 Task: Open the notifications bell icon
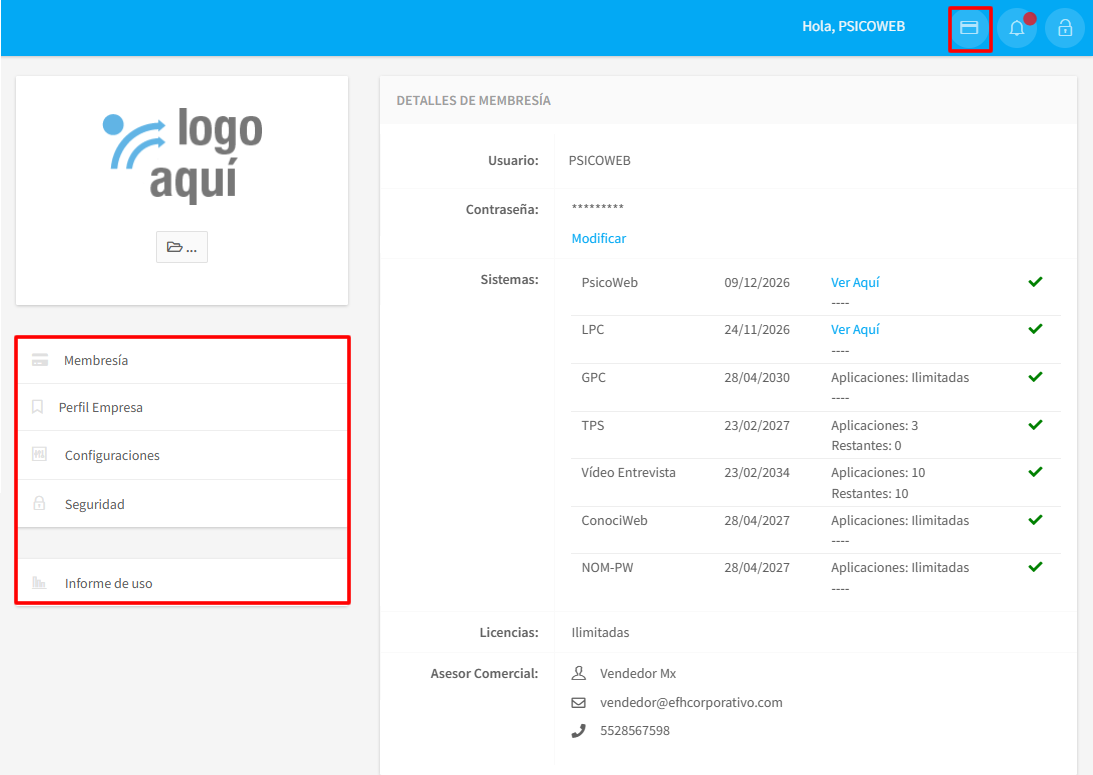click(1017, 28)
